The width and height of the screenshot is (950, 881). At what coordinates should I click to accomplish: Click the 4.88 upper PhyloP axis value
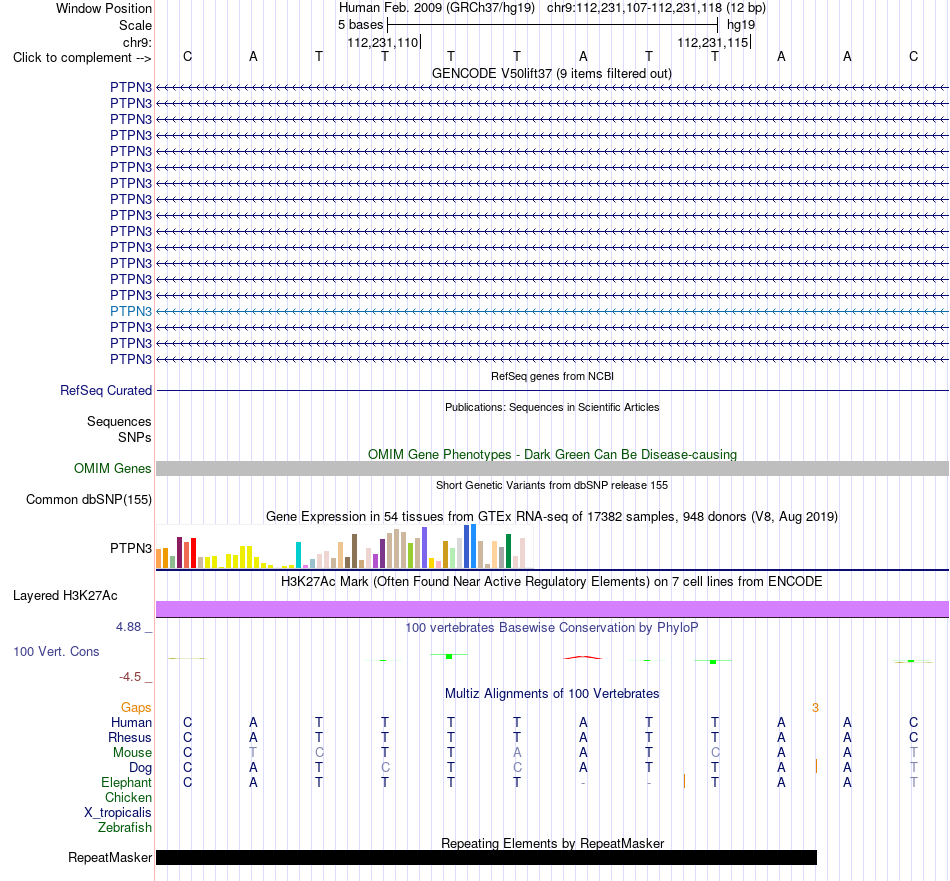click(128, 627)
